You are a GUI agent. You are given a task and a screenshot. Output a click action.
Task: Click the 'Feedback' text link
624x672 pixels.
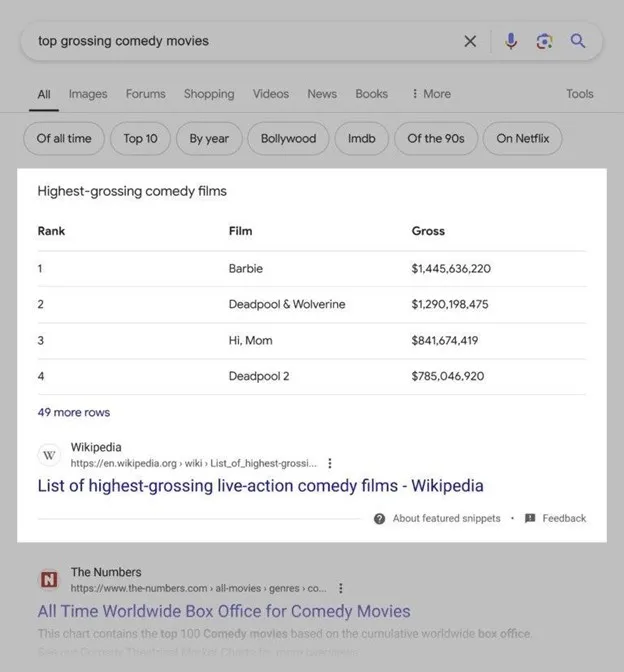click(x=564, y=519)
